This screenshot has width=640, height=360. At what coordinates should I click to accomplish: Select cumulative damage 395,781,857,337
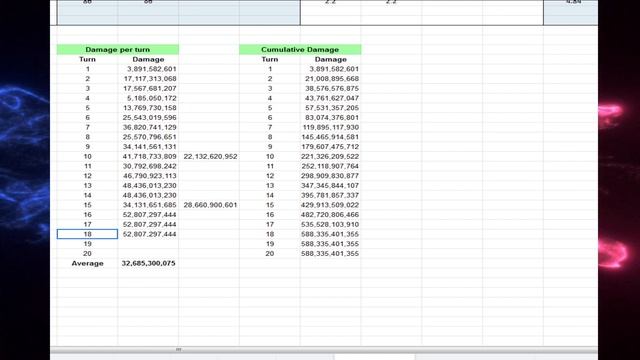331,195
